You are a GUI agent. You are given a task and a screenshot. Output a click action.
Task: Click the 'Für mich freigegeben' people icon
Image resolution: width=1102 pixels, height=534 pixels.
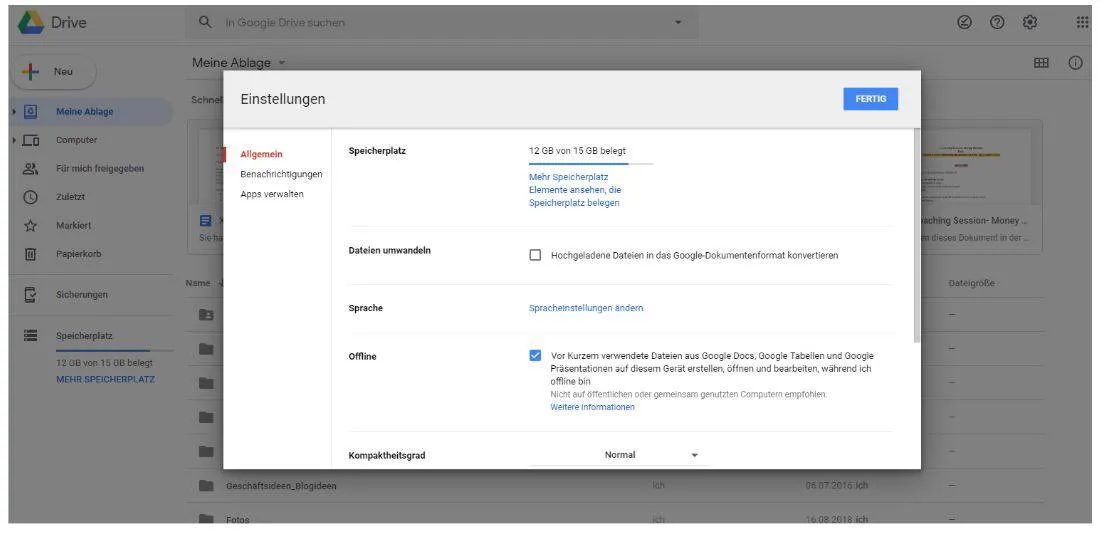click(30, 169)
